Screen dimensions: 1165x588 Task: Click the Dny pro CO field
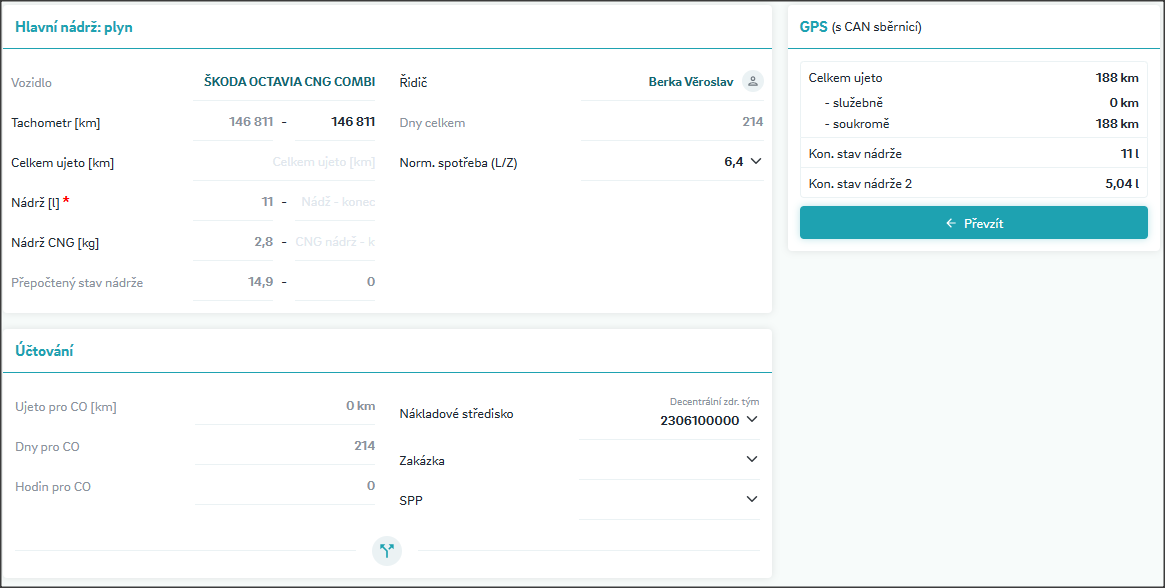point(285,446)
